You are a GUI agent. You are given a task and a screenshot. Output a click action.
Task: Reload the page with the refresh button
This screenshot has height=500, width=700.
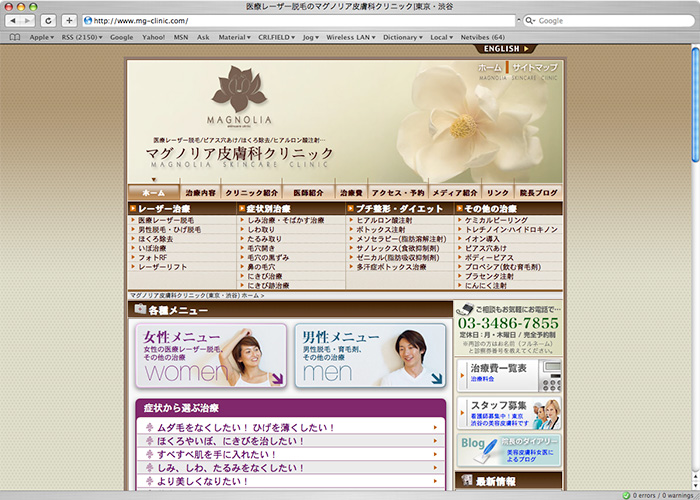pyautogui.click(x=48, y=21)
